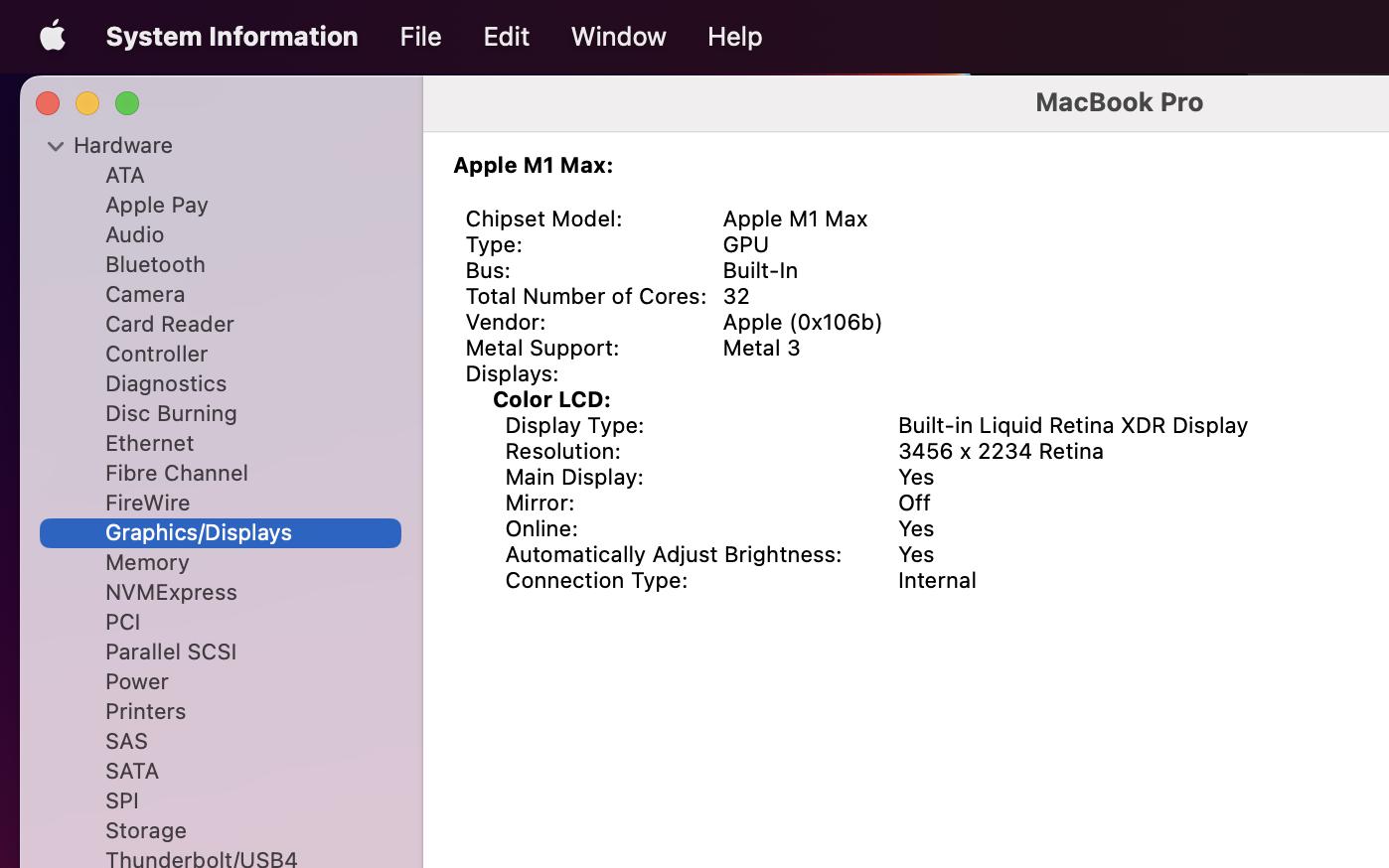Image resolution: width=1389 pixels, height=868 pixels.
Task: Click the Chipset Model value 'Apple M1 Max'
Action: pyautogui.click(x=795, y=218)
